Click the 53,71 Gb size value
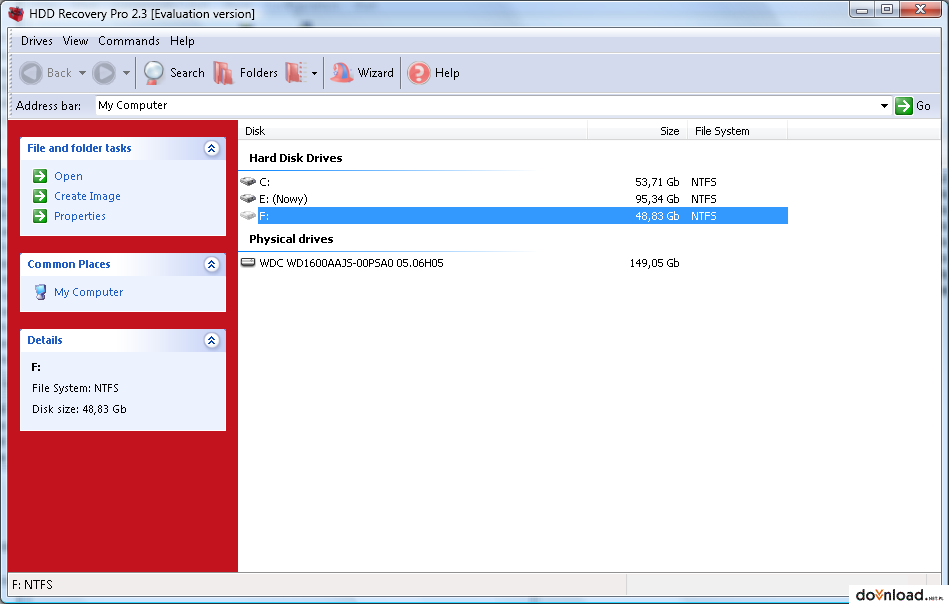949x604 pixels. 657,182
